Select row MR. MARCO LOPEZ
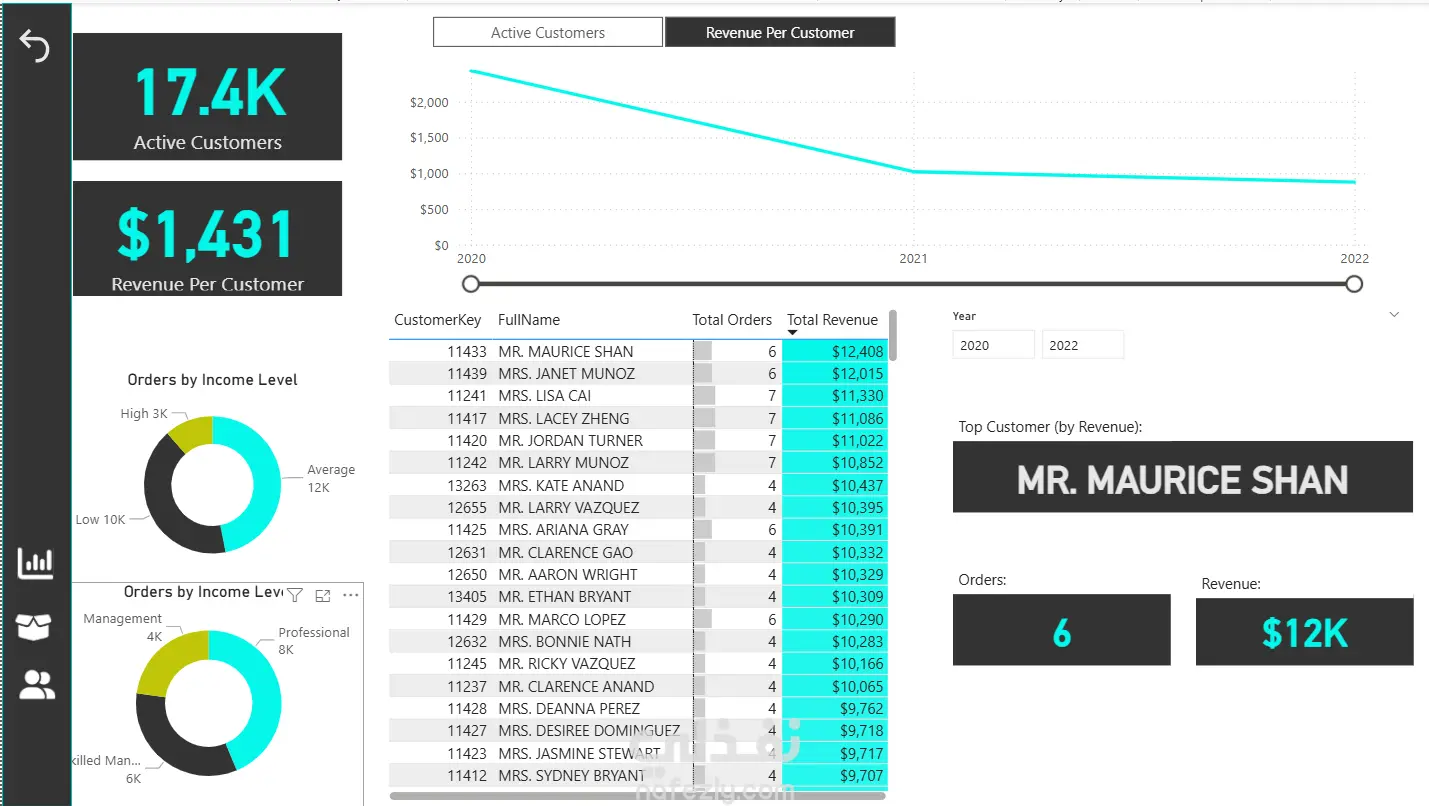 [x=638, y=619]
